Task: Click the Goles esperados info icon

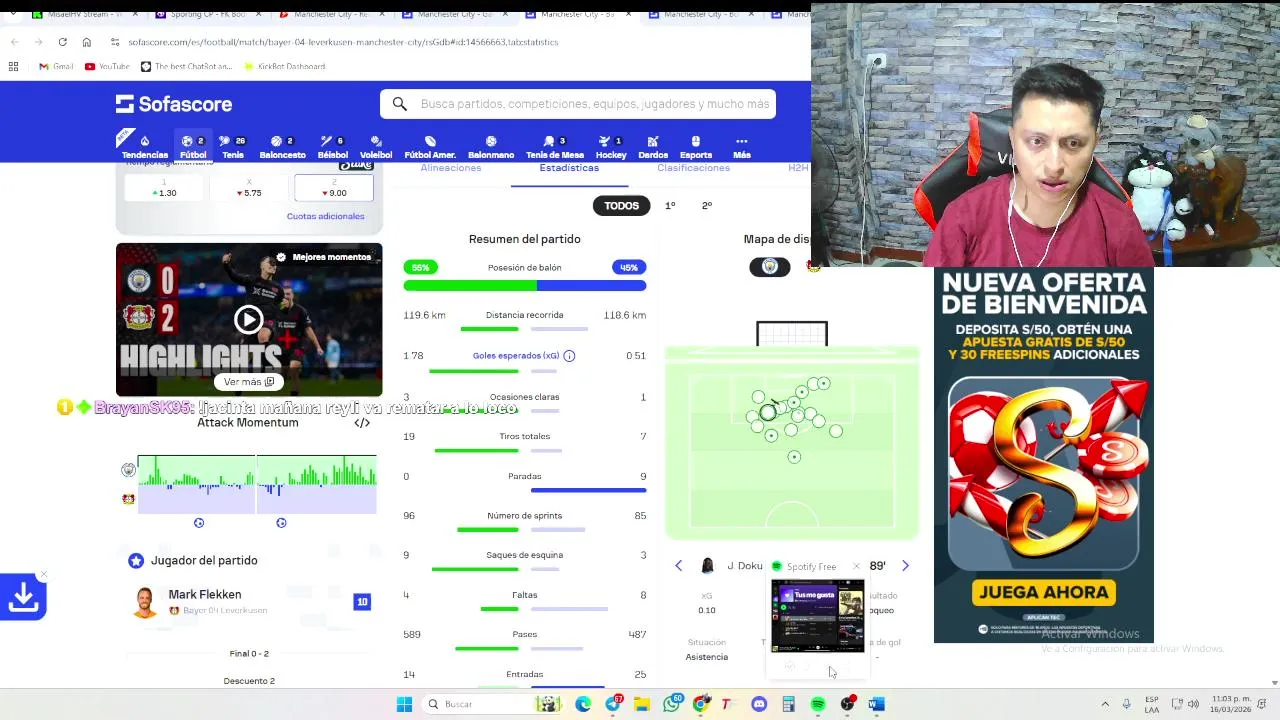Action: [569, 356]
